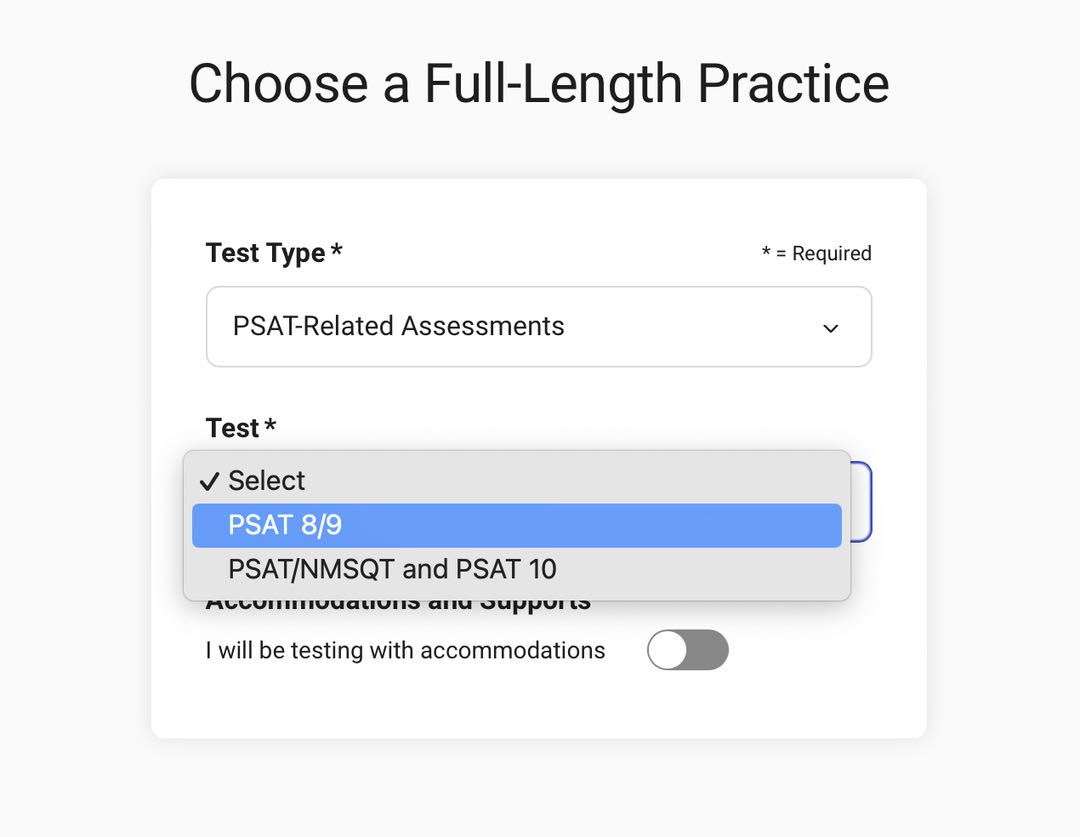Click the gray track of accommodations toggle
1080x837 pixels.
coord(712,650)
